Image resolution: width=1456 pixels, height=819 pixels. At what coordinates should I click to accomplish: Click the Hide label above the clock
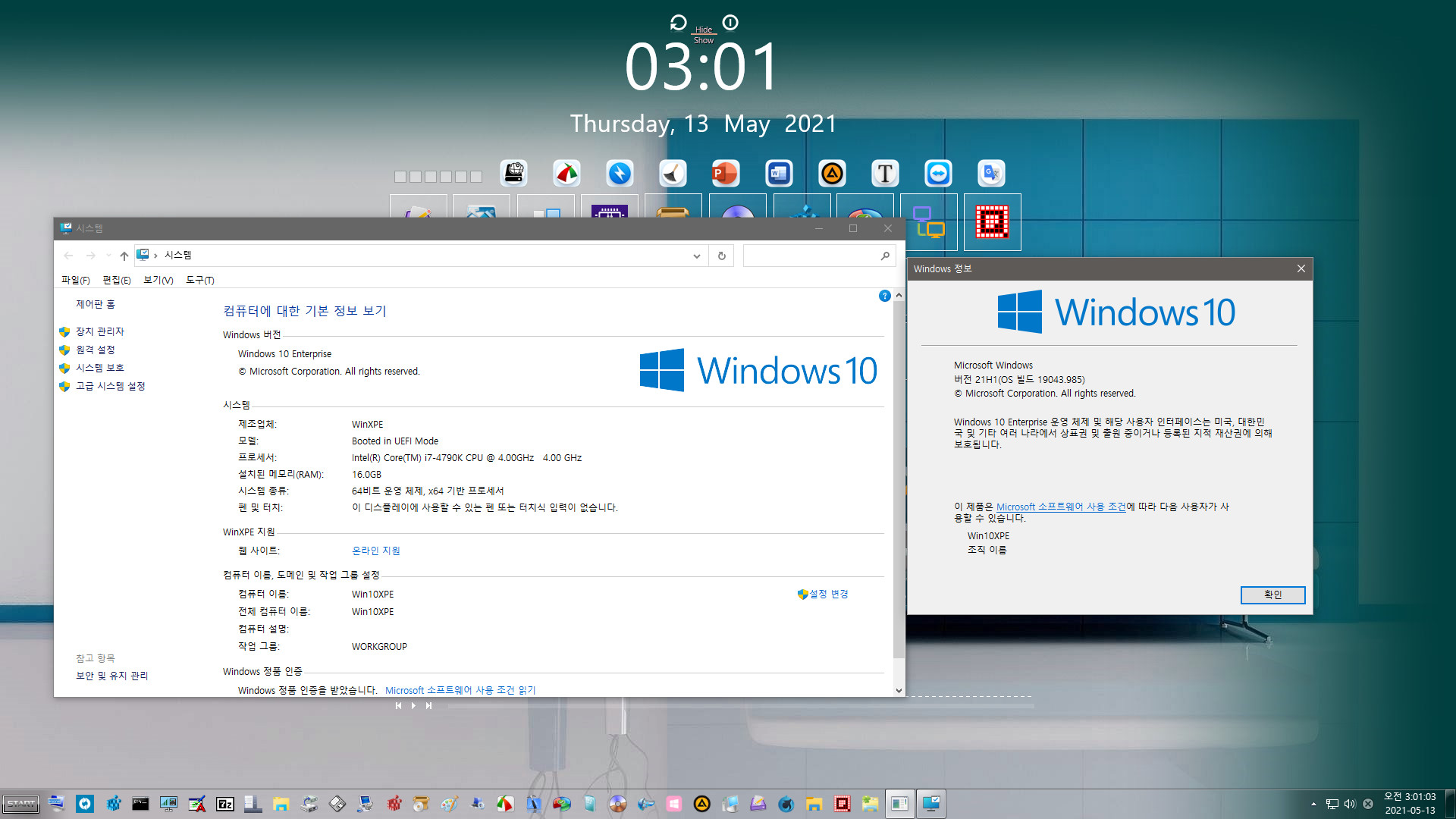point(704,30)
